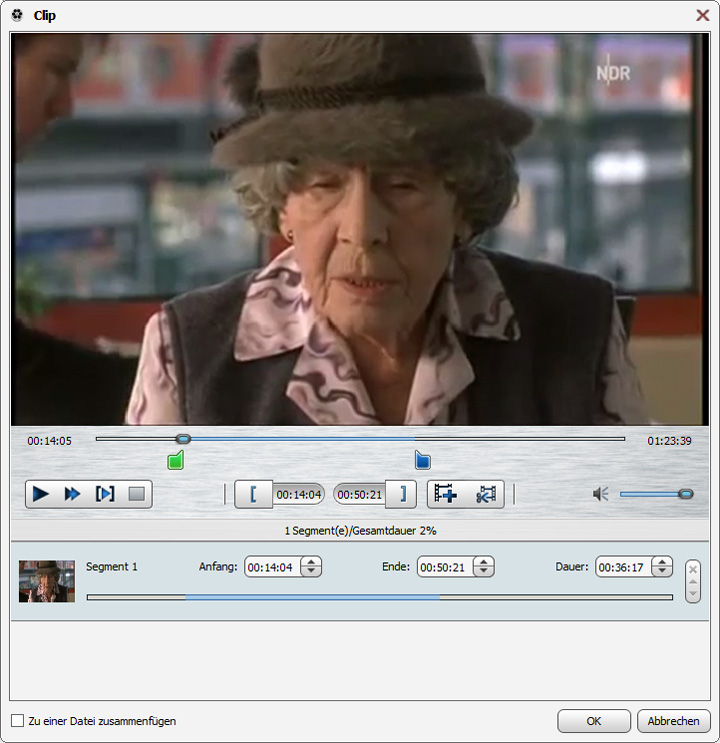Click the start time field showing 00:14:04
The width and height of the screenshot is (720, 743).
pos(299,495)
